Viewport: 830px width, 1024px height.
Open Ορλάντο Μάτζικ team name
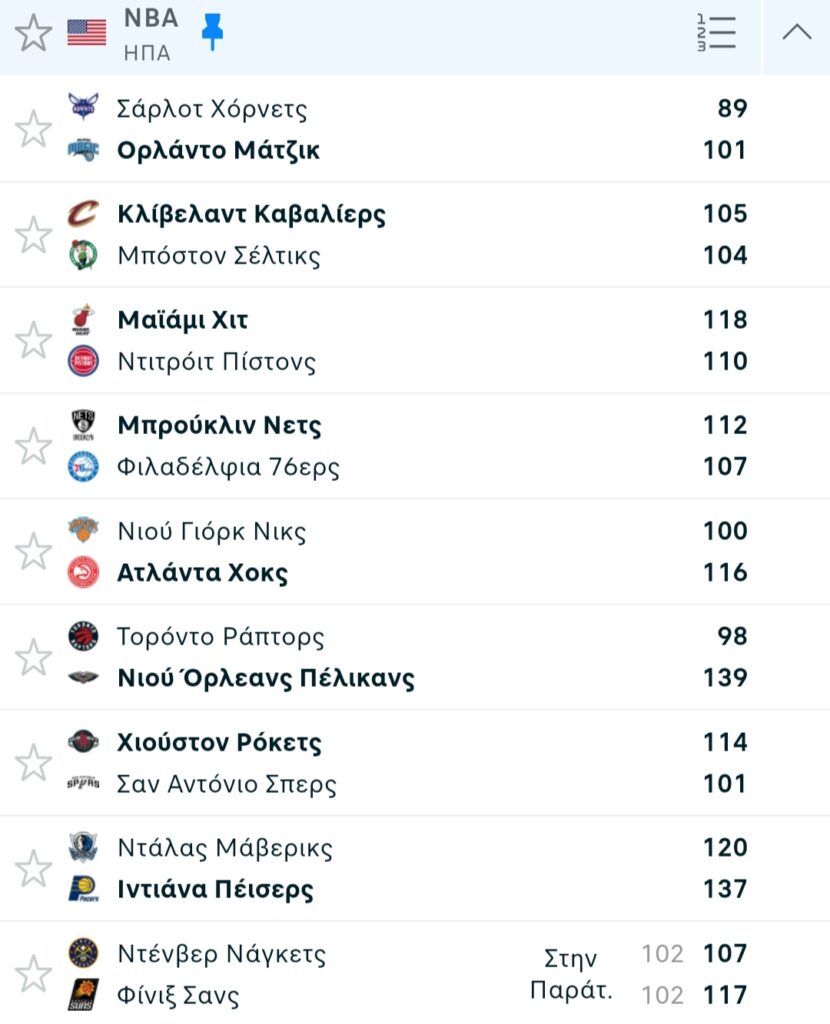218,150
